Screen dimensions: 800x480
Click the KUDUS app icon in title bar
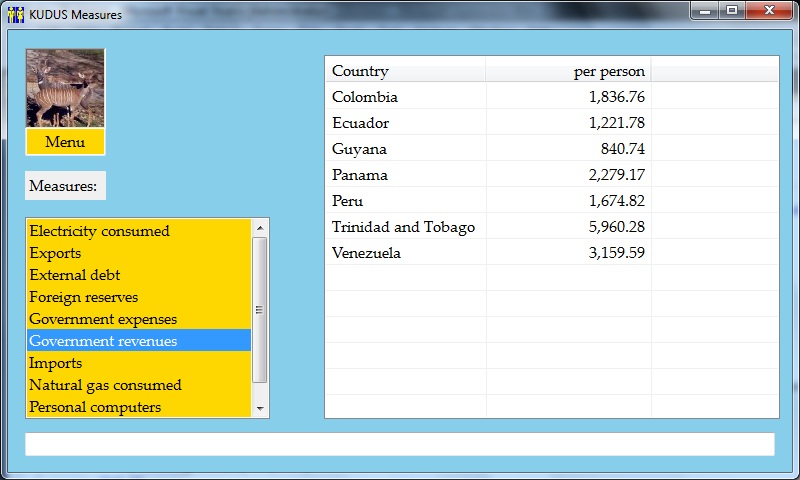pos(15,15)
